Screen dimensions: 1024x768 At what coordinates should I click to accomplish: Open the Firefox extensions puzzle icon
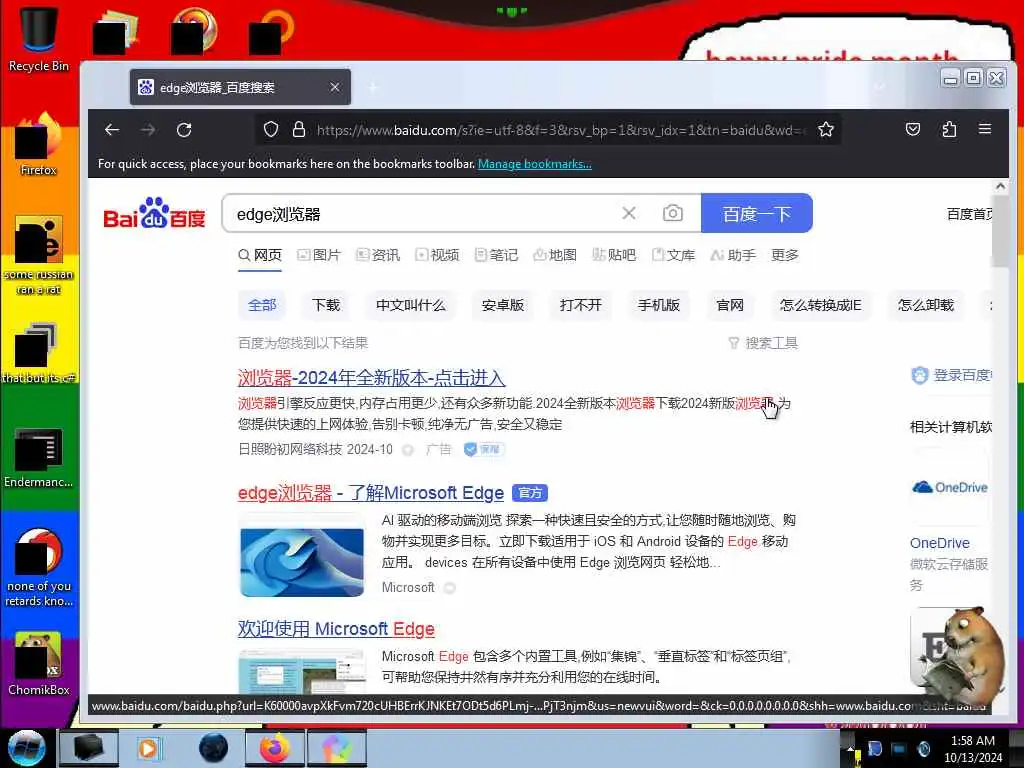click(x=950, y=129)
